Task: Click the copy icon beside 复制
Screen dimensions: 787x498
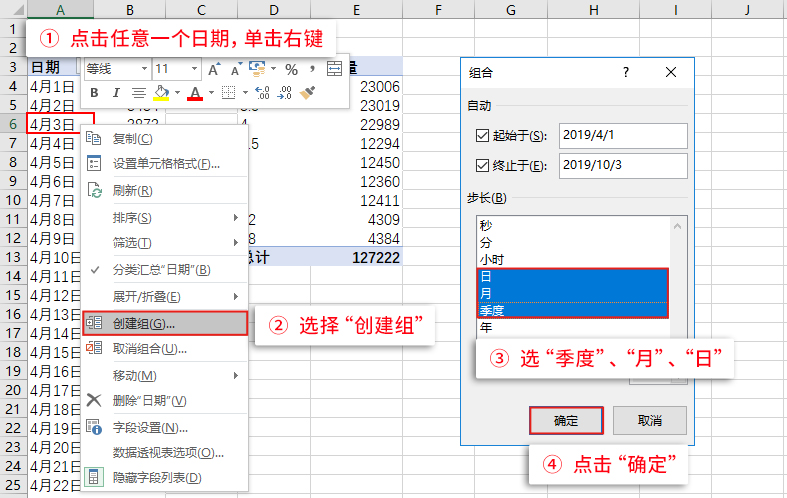Action: pos(94,138)
